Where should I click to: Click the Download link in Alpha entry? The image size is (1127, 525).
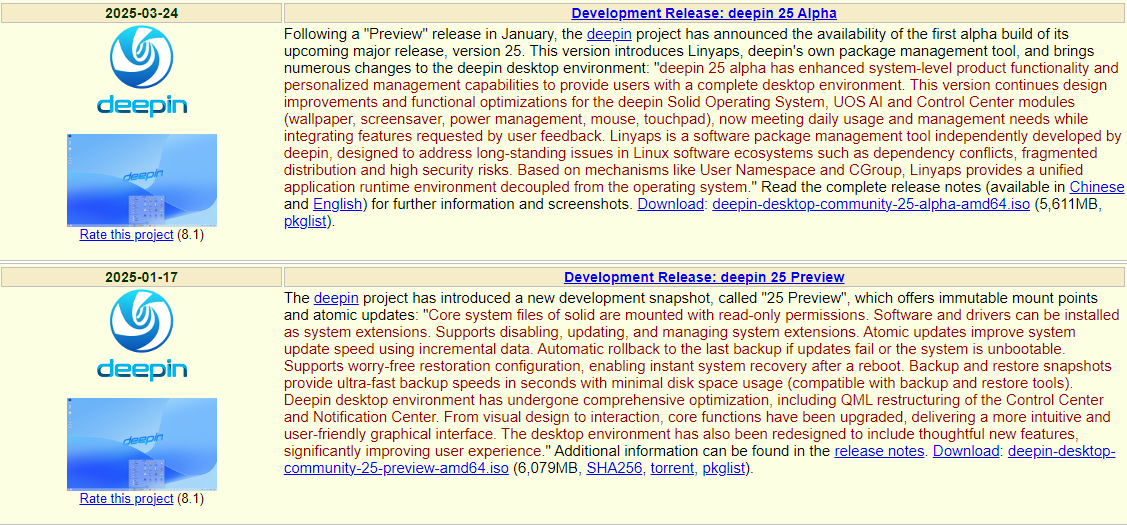[671, 204]
